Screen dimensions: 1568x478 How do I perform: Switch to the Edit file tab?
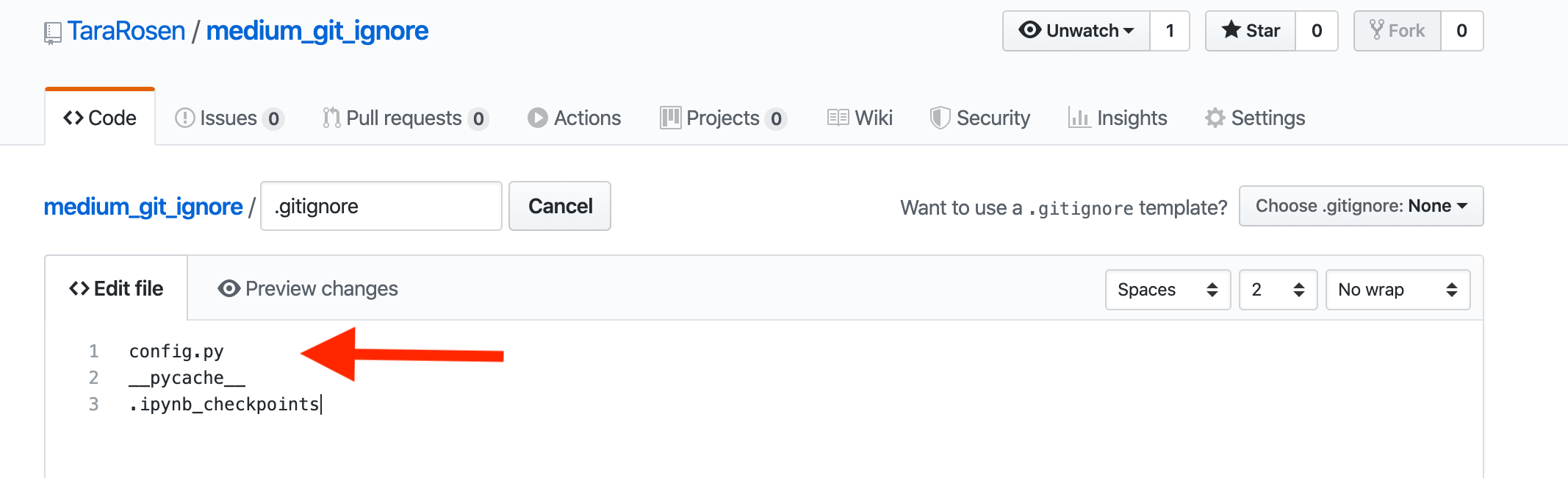pyautogui.click(x=115, y=288)
